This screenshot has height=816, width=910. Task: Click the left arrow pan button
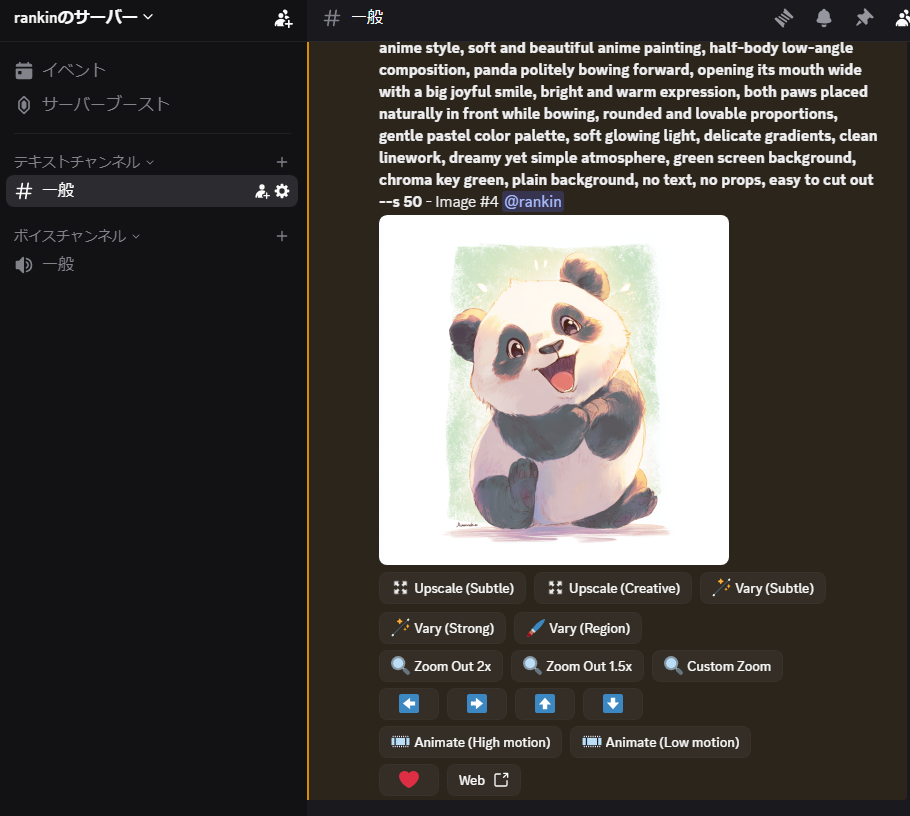coord(409,704)
